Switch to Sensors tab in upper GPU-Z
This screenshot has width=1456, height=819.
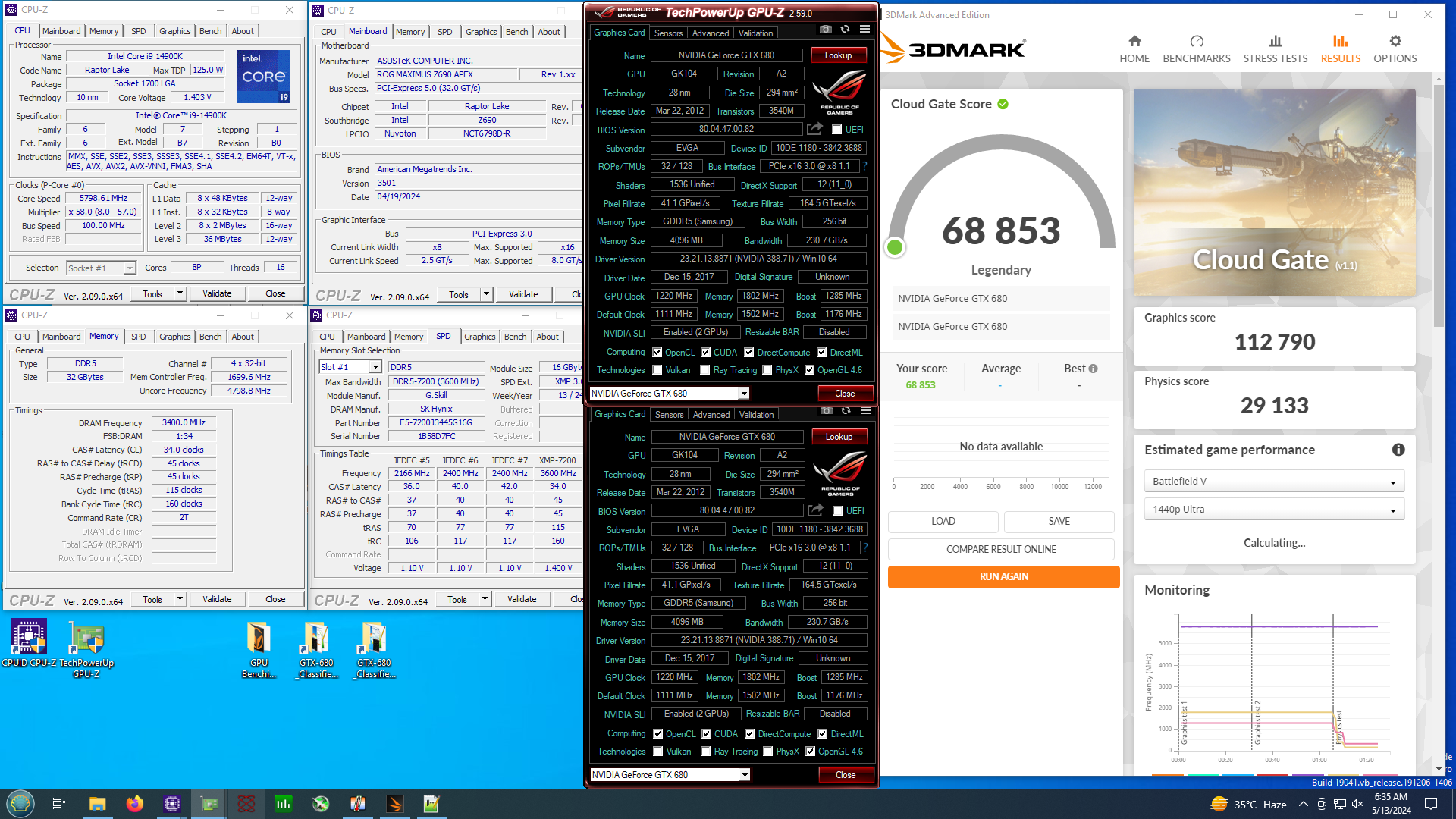pyautogui.click(x=668, y=33)
